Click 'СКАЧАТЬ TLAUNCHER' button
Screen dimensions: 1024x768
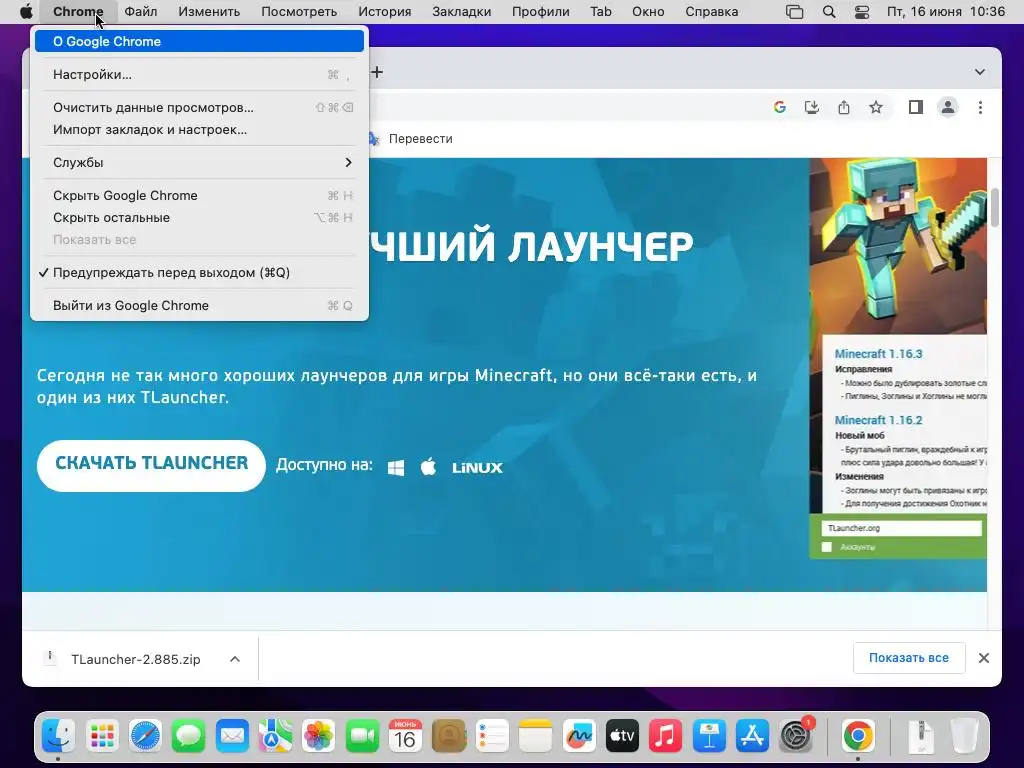(x=152, y=466)
